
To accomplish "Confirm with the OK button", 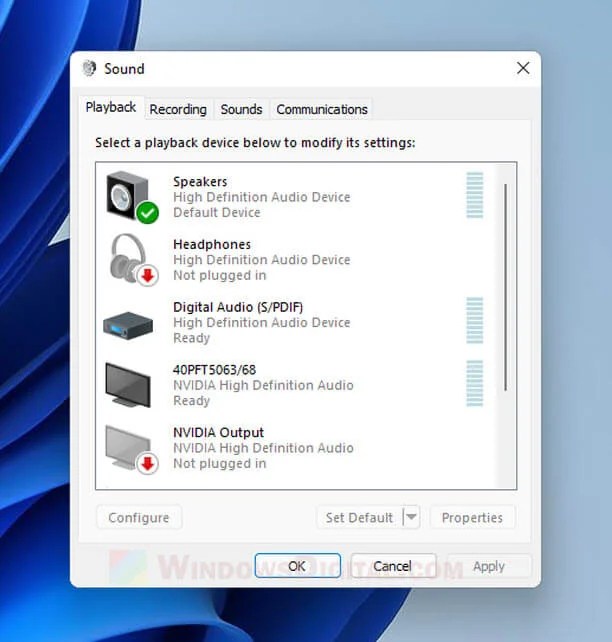I will pyautogui.click(x=297, y=566).
